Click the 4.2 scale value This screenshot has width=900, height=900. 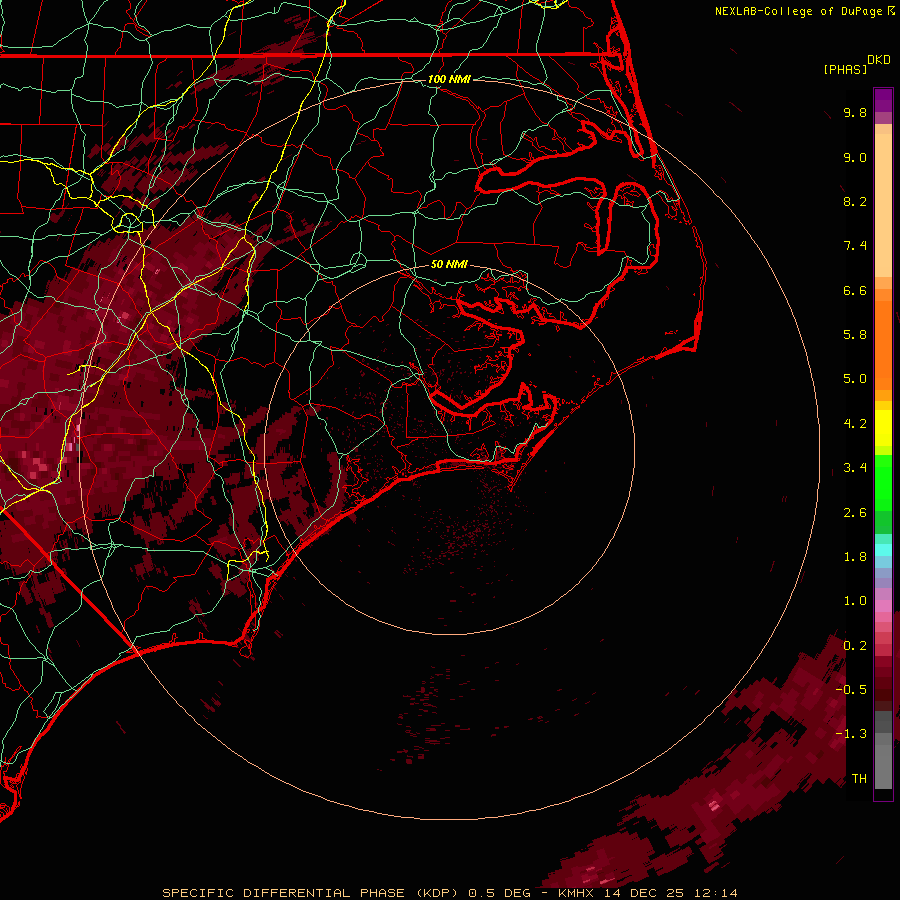pos(855,424)
